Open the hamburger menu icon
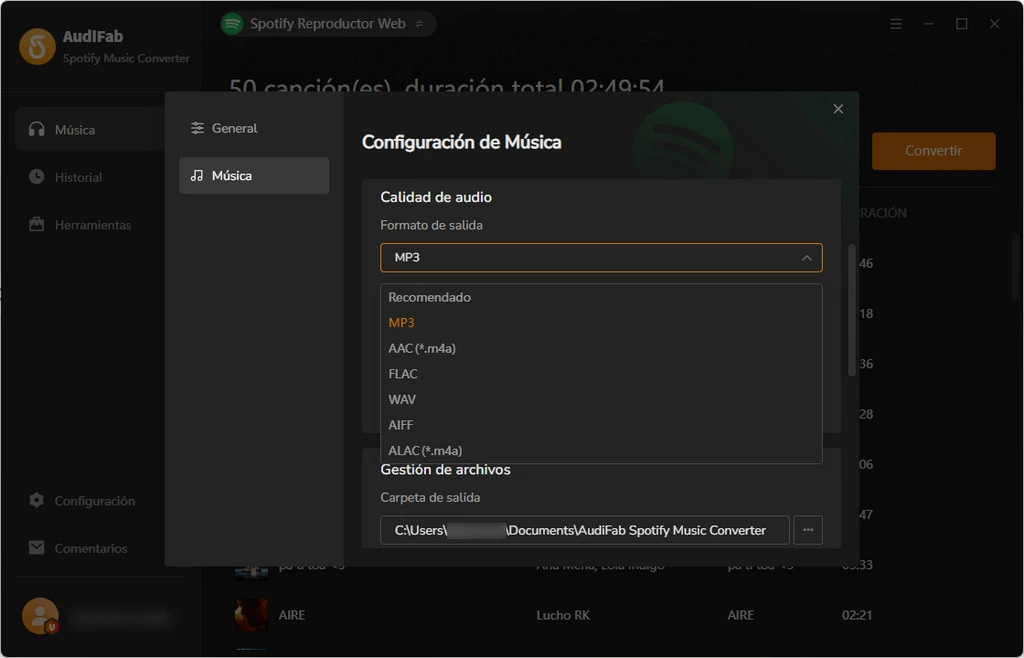 pyautogui.click(x=896, y=24)
